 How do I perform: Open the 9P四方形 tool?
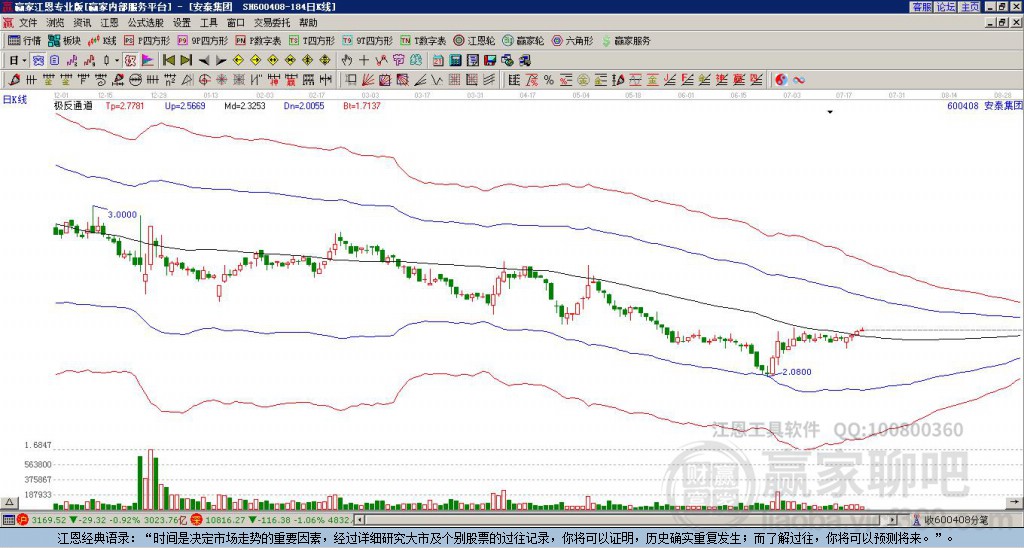click(x=202, y=40)
